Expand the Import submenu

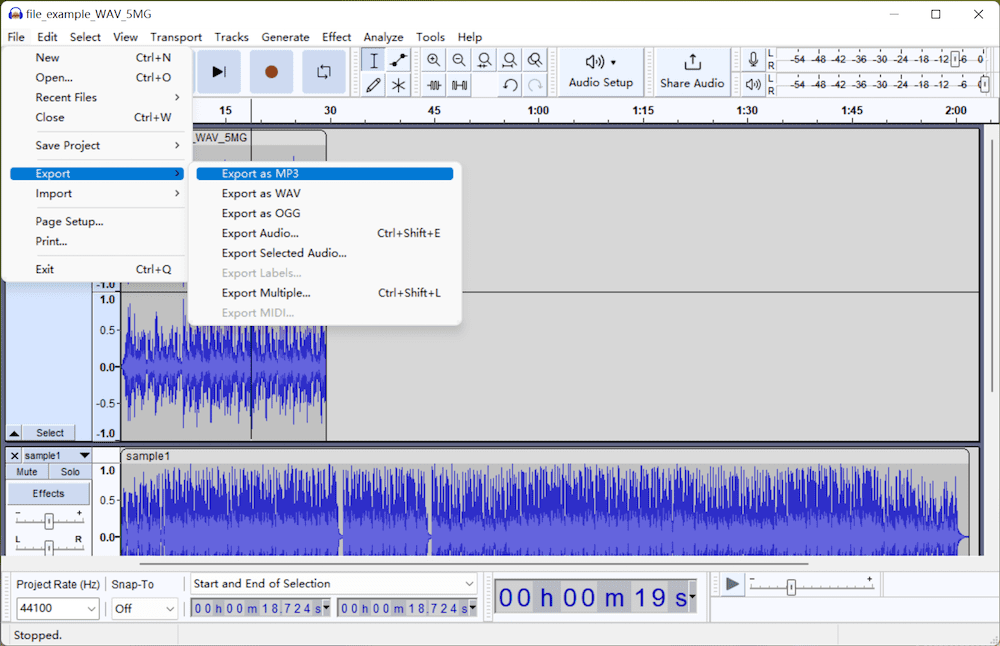(x=97, y=193)
